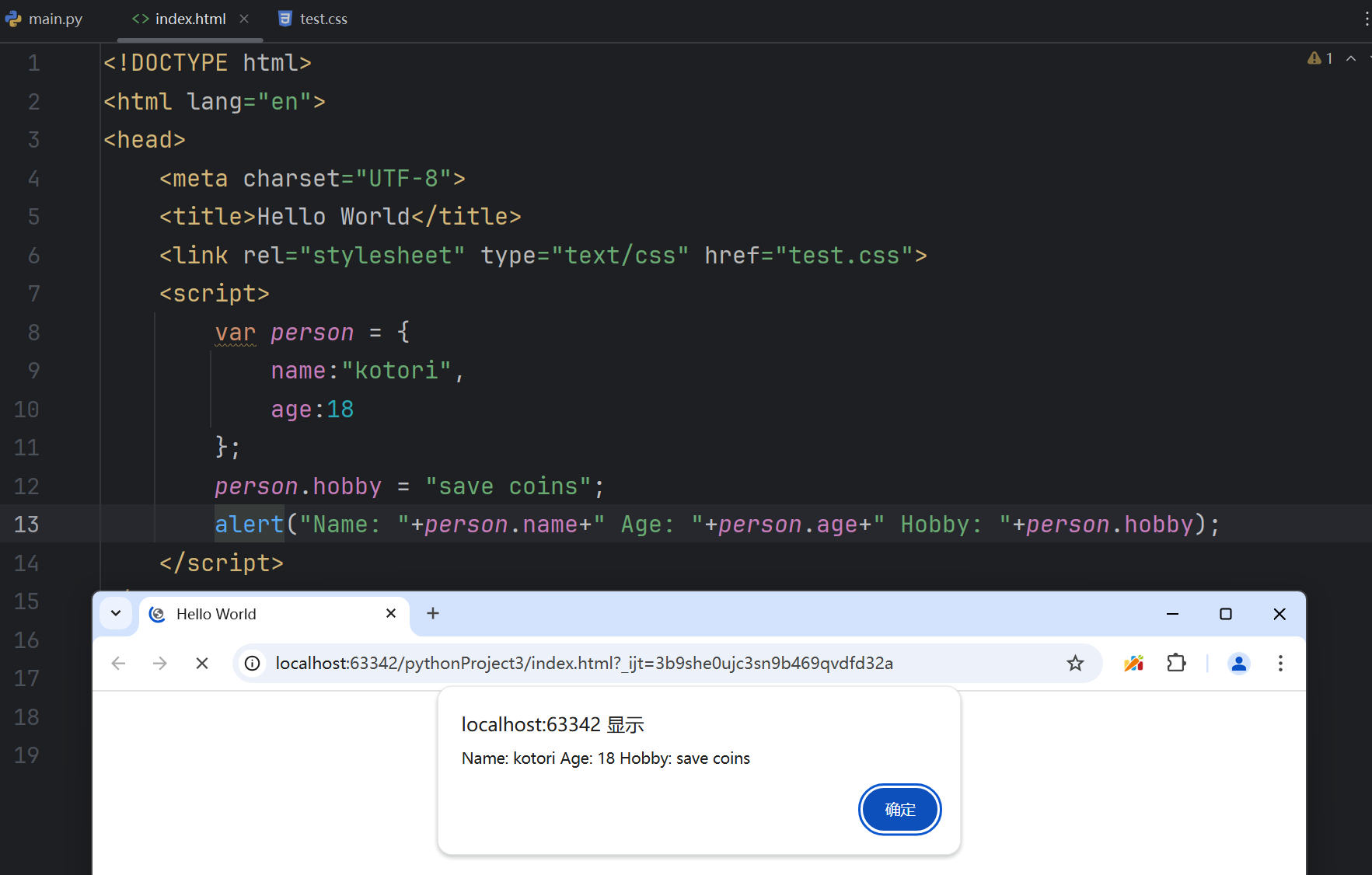Viewport: 1372px width, 875px height.
Task: Open the browser profile avatar
Action: pyautogui.click(x=1238, y=663)
